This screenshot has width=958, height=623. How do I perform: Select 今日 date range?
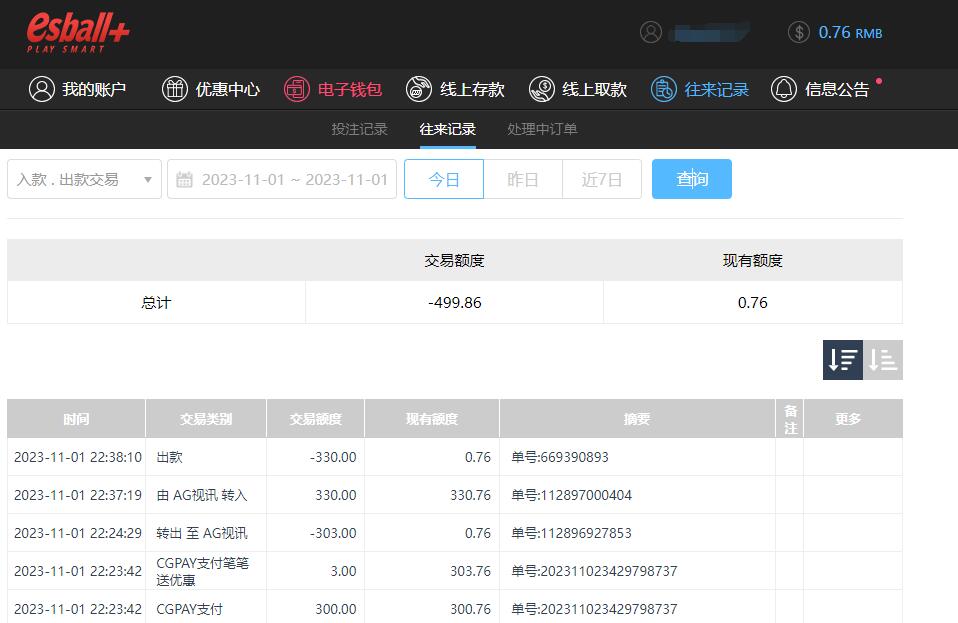(443, 179)
